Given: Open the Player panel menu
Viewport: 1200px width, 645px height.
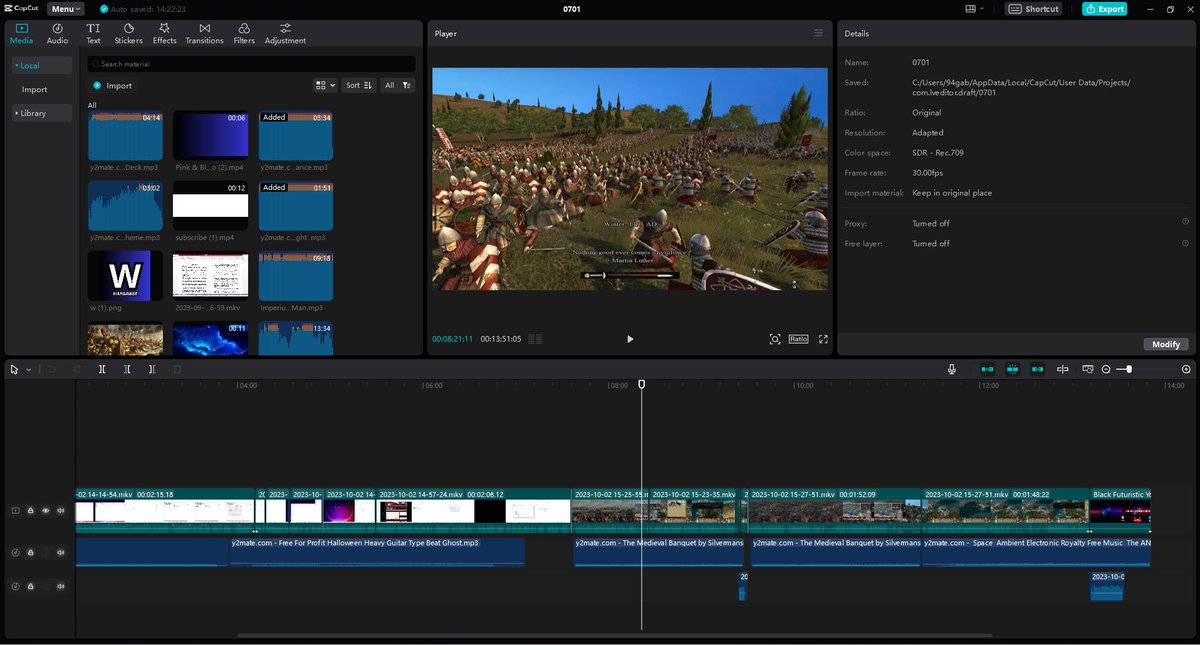Looking at the screenshot, I should click(x=818, y=33).
